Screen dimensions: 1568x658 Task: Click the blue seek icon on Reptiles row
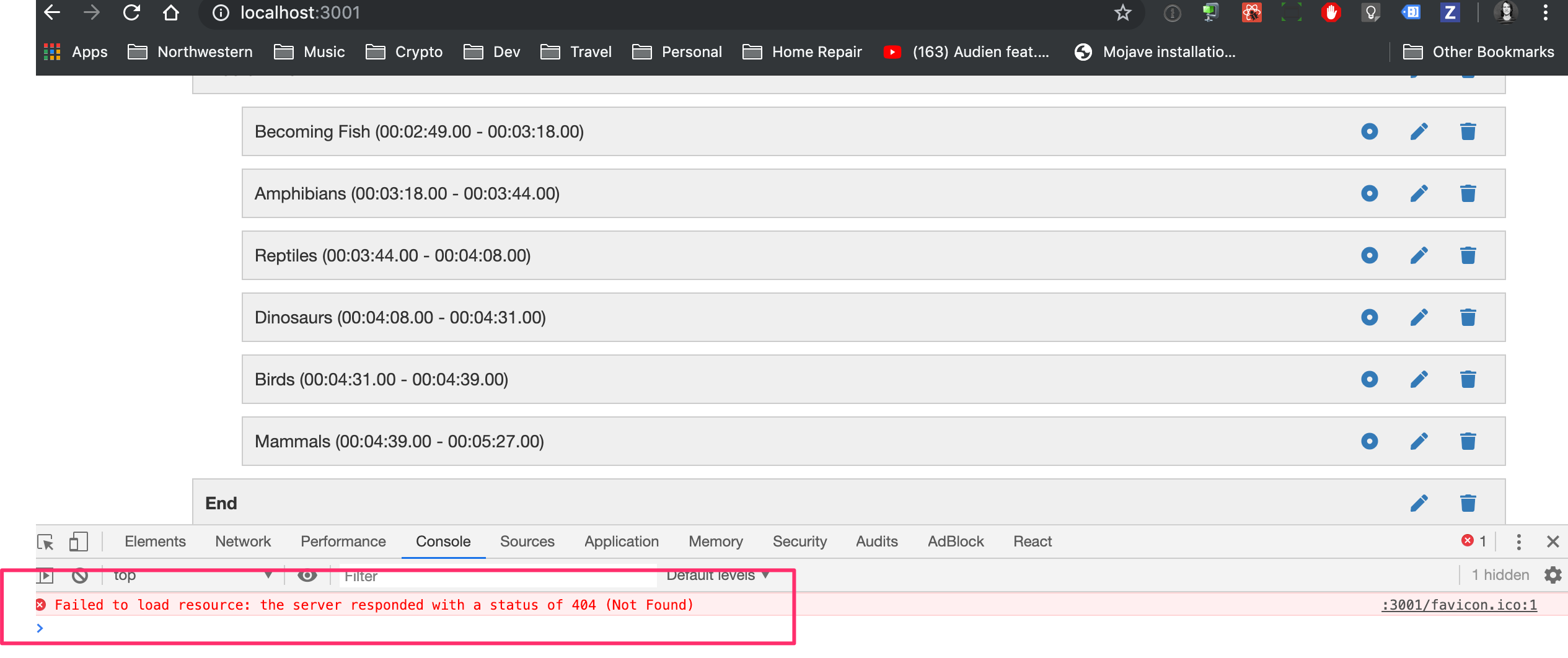(x=1369, y=255)
